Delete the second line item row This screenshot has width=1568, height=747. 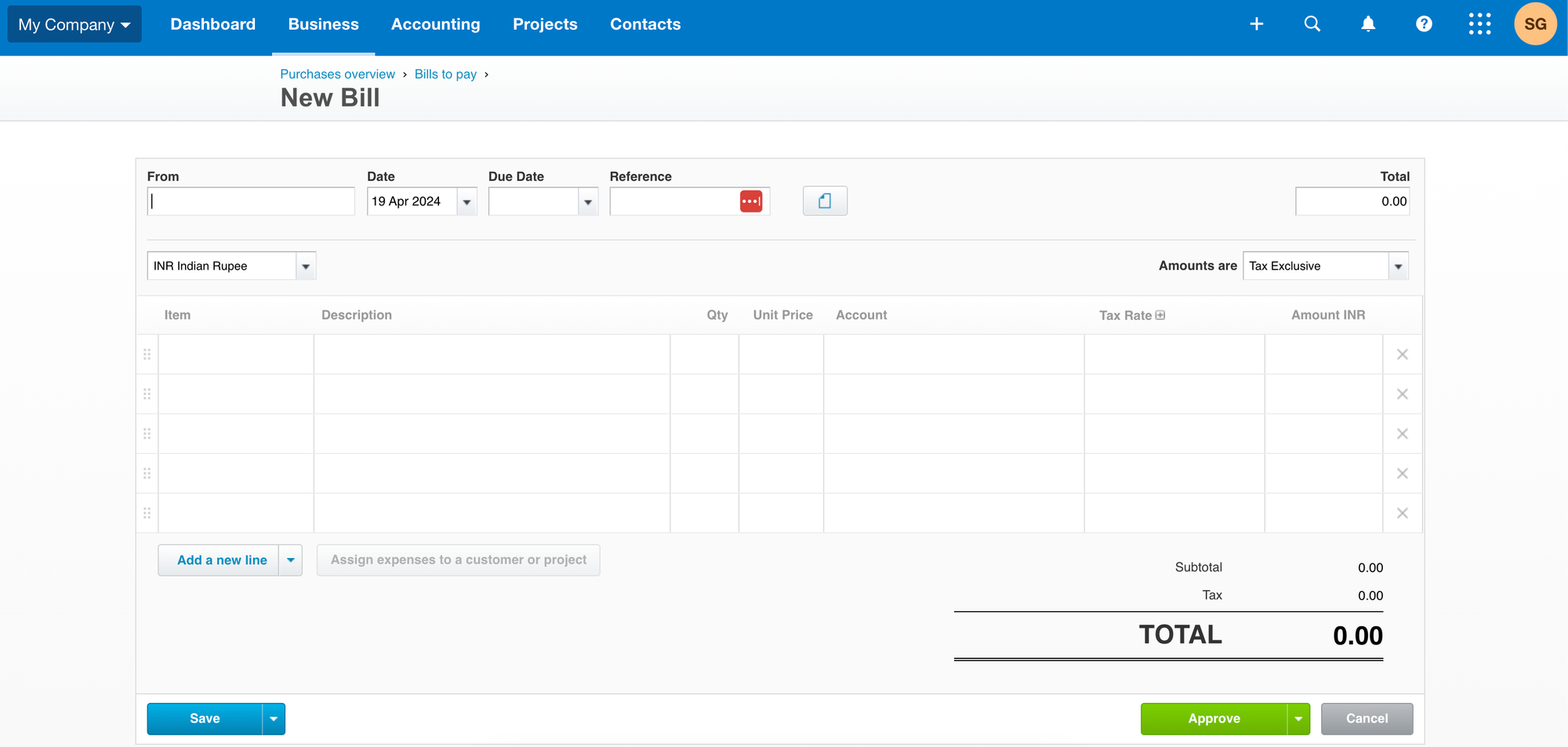1403,394
